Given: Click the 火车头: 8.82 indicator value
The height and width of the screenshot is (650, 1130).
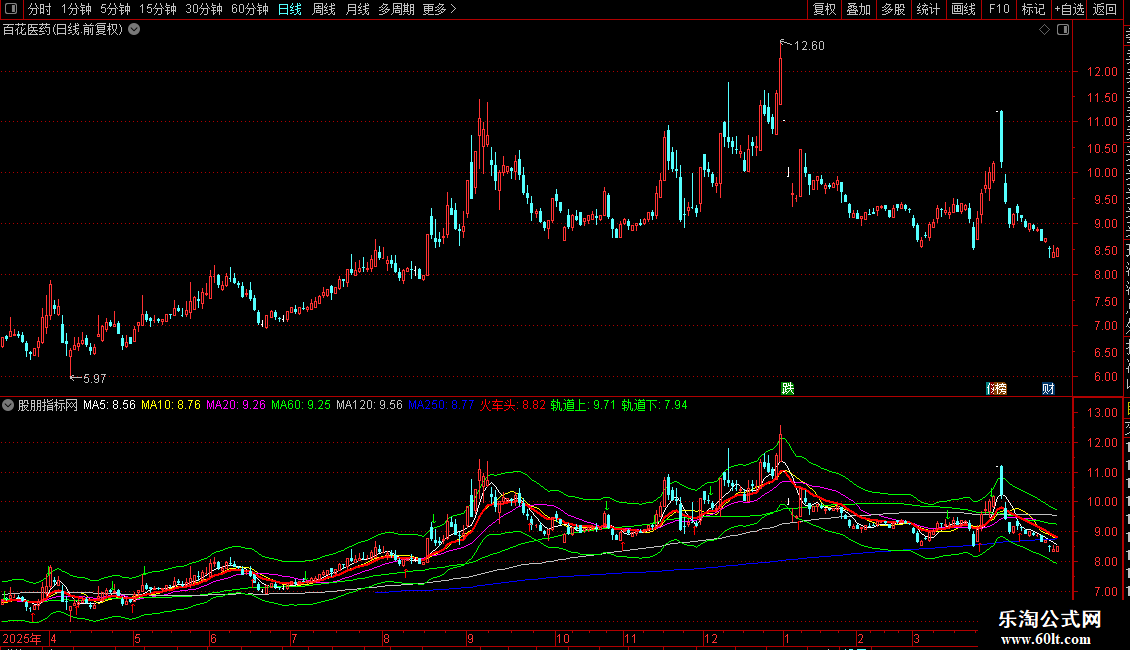Looking at the screenshot, I should pyautogui.click(x=512, y=405).
